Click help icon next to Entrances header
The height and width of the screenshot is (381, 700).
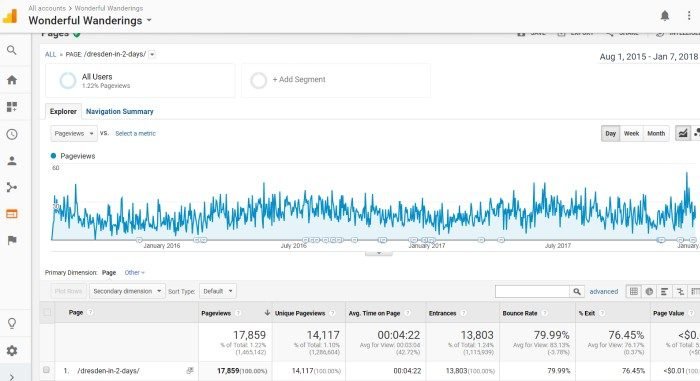click(x=463, y=313)
